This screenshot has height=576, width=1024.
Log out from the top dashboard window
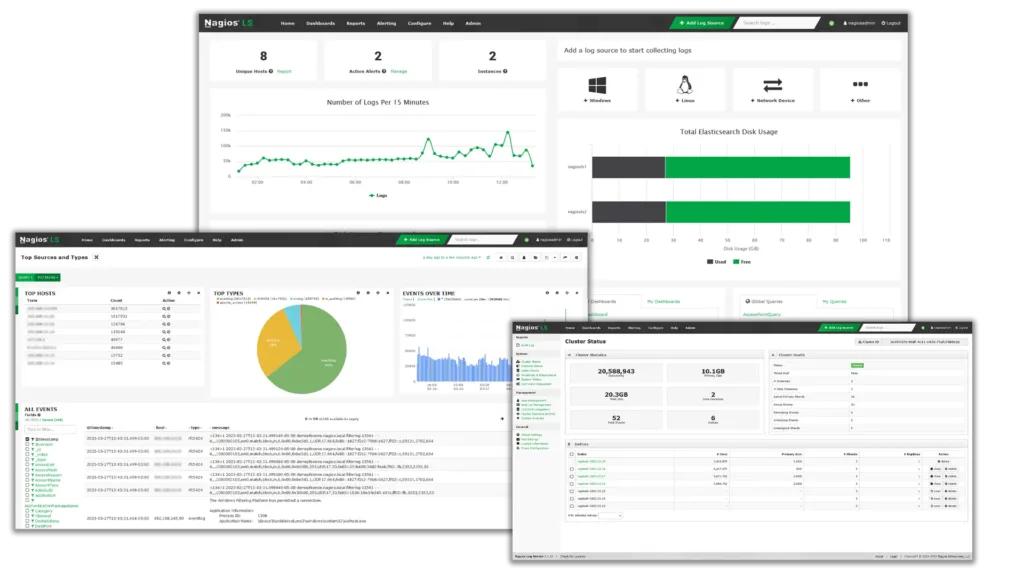coord(891,23)
